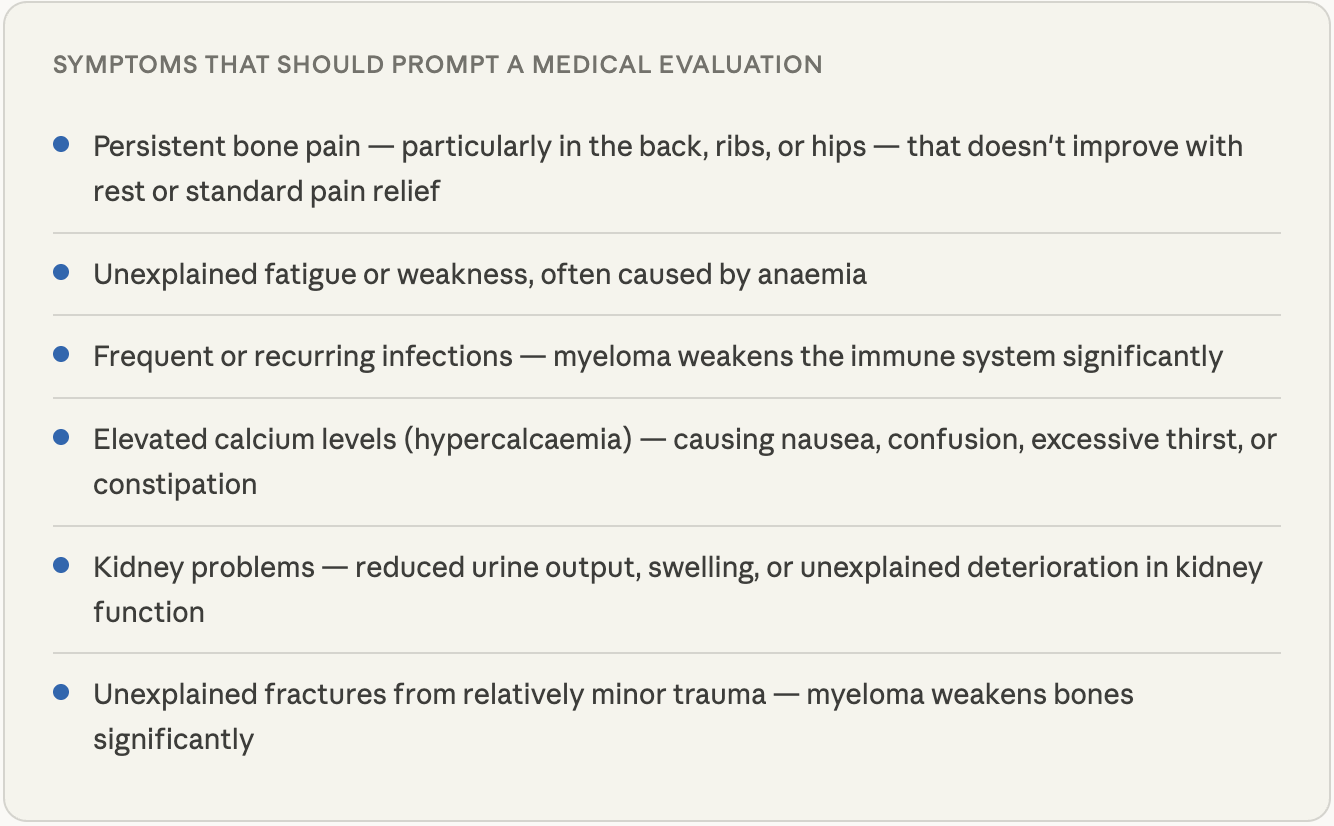Click the 'Kidney problems' text
This screenshot has width=1334, height=826.
pos(204,568)
